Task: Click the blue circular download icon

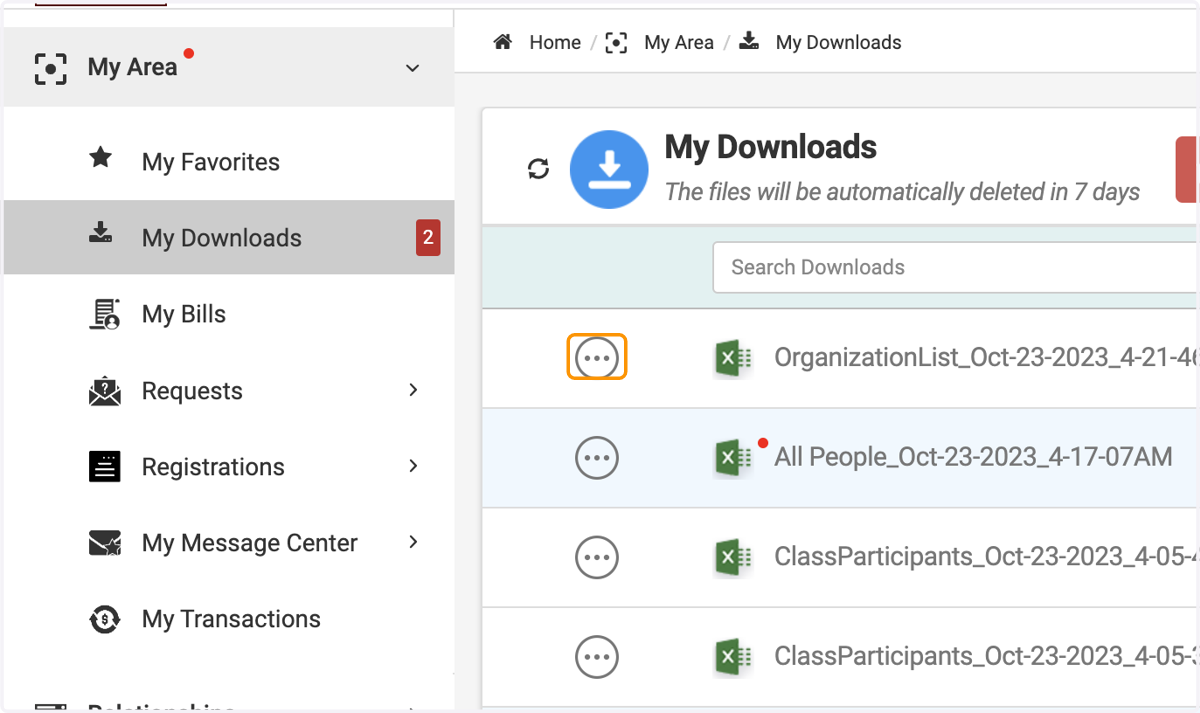Action: point(609,169)
